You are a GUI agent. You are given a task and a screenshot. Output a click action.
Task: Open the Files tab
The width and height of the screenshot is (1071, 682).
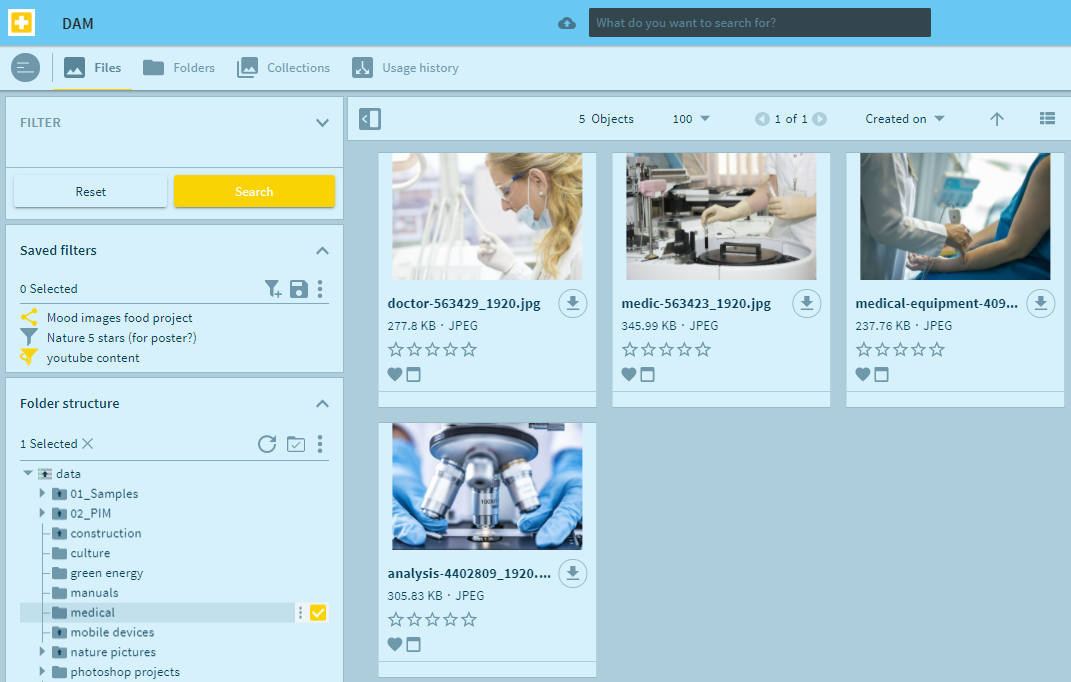click(92, 68)
